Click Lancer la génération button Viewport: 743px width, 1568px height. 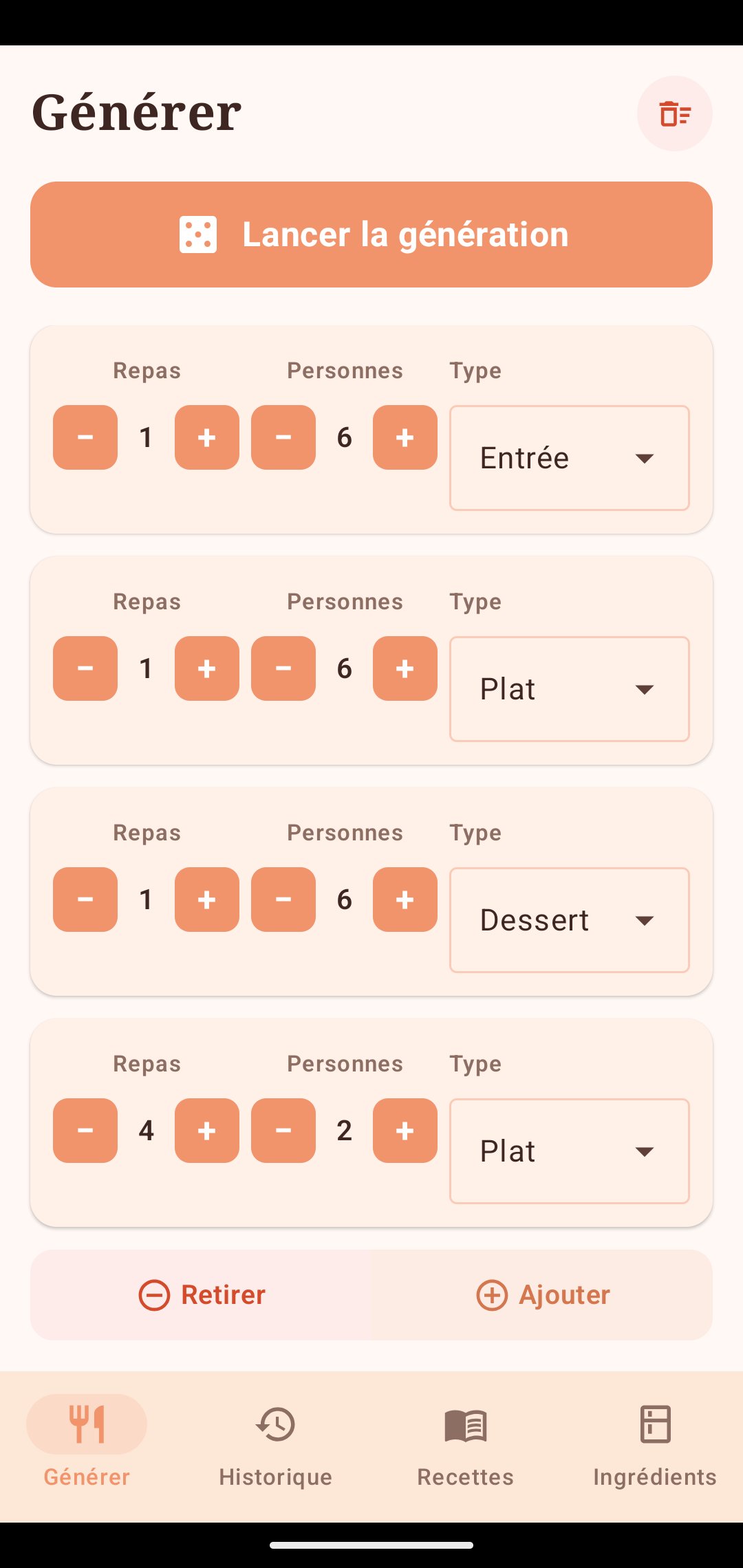tap(371, 235)
